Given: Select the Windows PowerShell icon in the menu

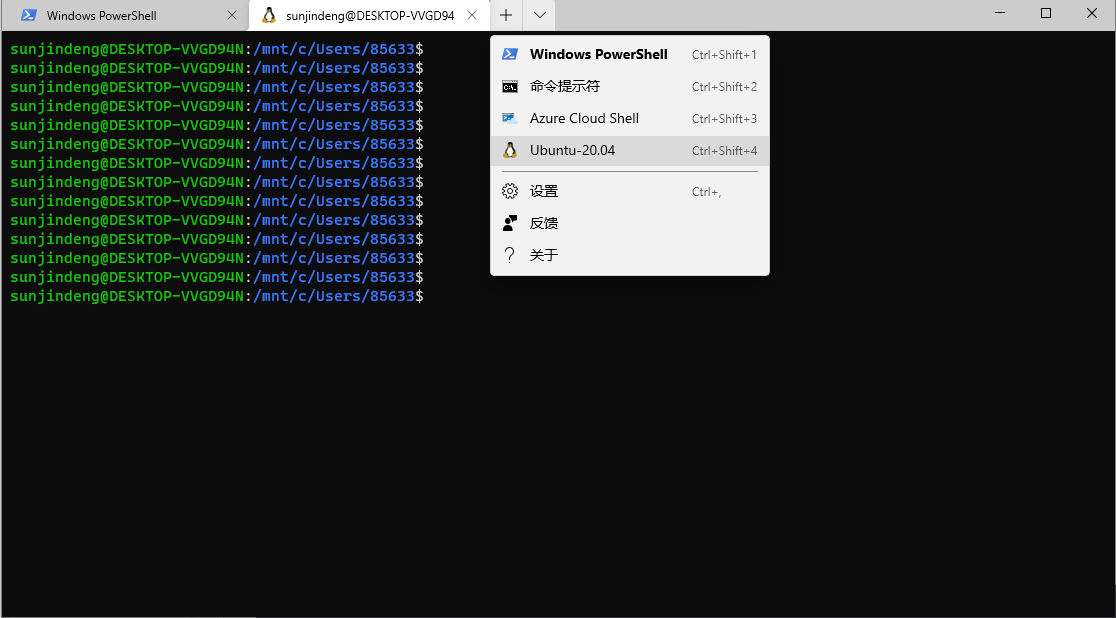Looking at the screenshot, I should click(x=511, y=54).
